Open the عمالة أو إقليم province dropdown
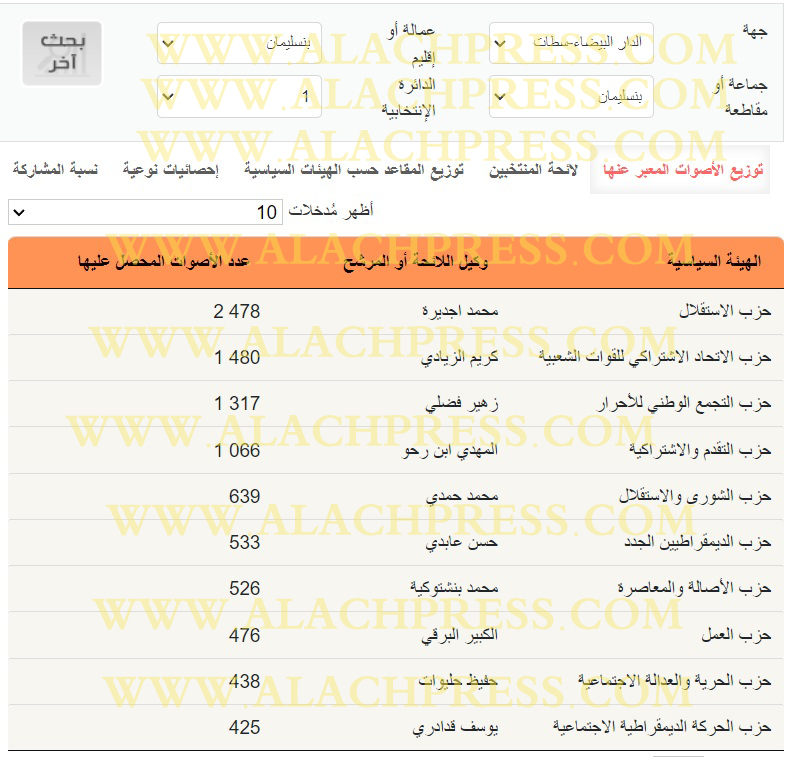This screenshot has width=789, height=757. click(240, 43)
